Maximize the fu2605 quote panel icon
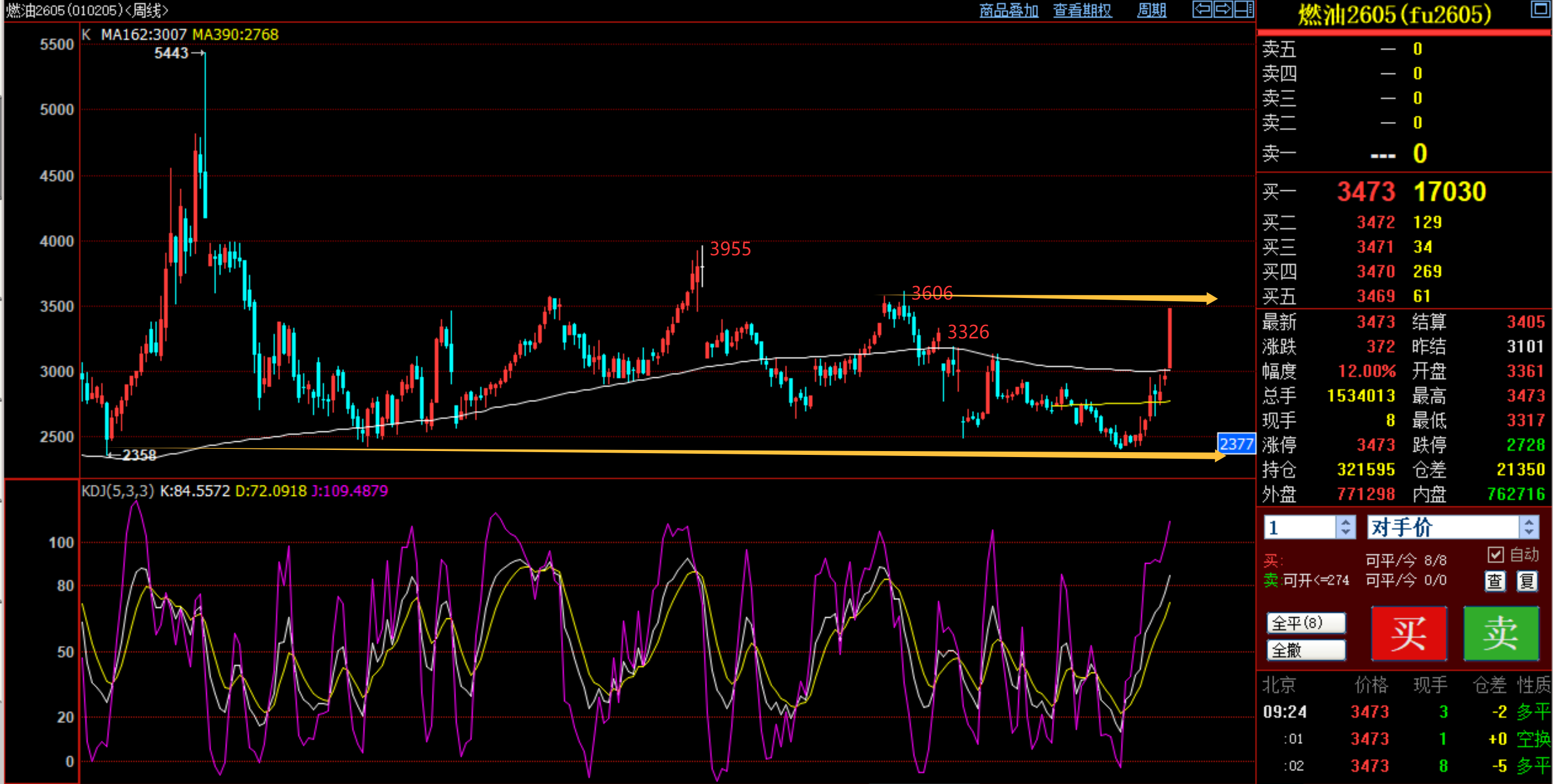The height and width of the screenshot is (784, 1553). pos(1540,8)
